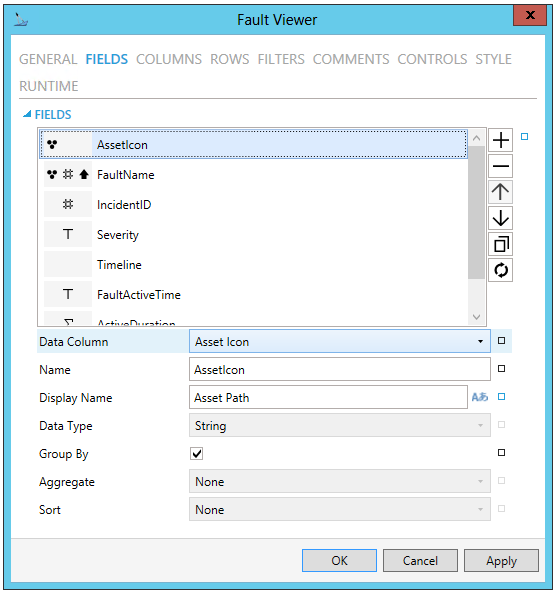Screen dimensions: 557x596
Task: Remove selected field with minus icon
Action: [x=500, y=166]
